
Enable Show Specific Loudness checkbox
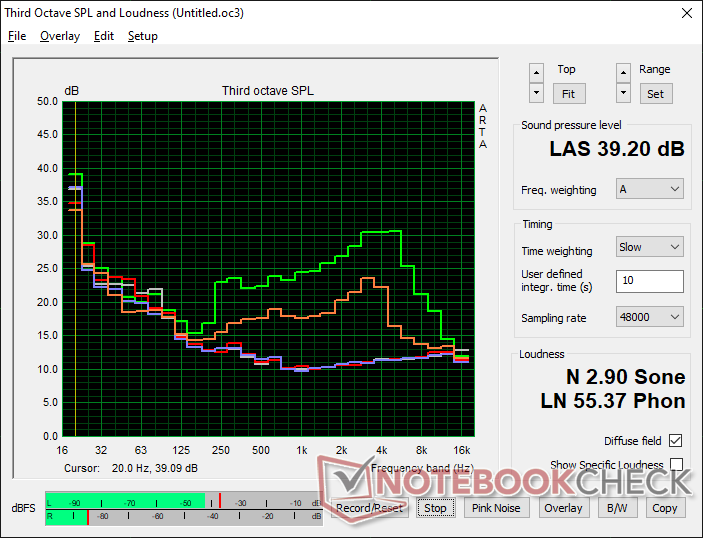[676, 464]
